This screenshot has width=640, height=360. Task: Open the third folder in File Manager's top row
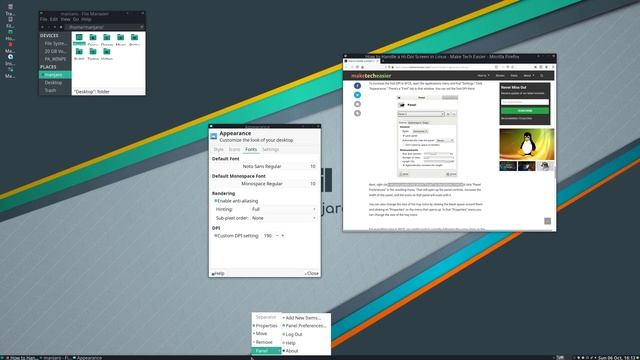tap(107, 39)
